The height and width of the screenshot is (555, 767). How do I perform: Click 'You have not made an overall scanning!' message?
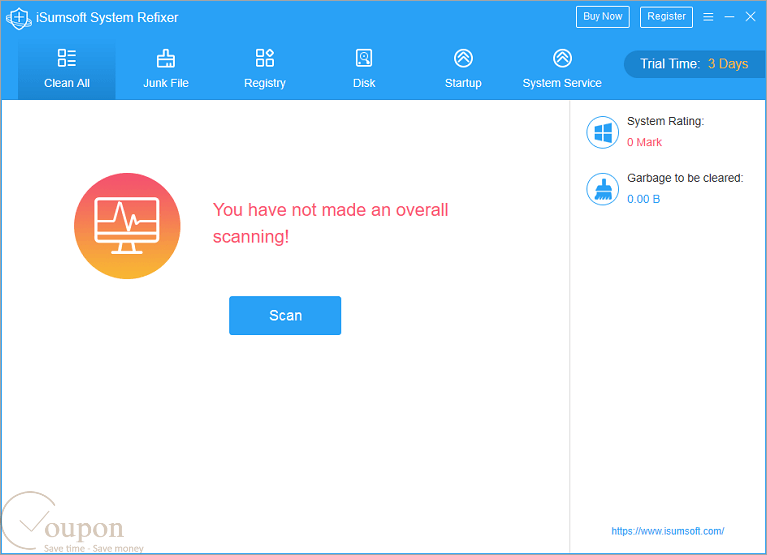(x=330, y=223)
